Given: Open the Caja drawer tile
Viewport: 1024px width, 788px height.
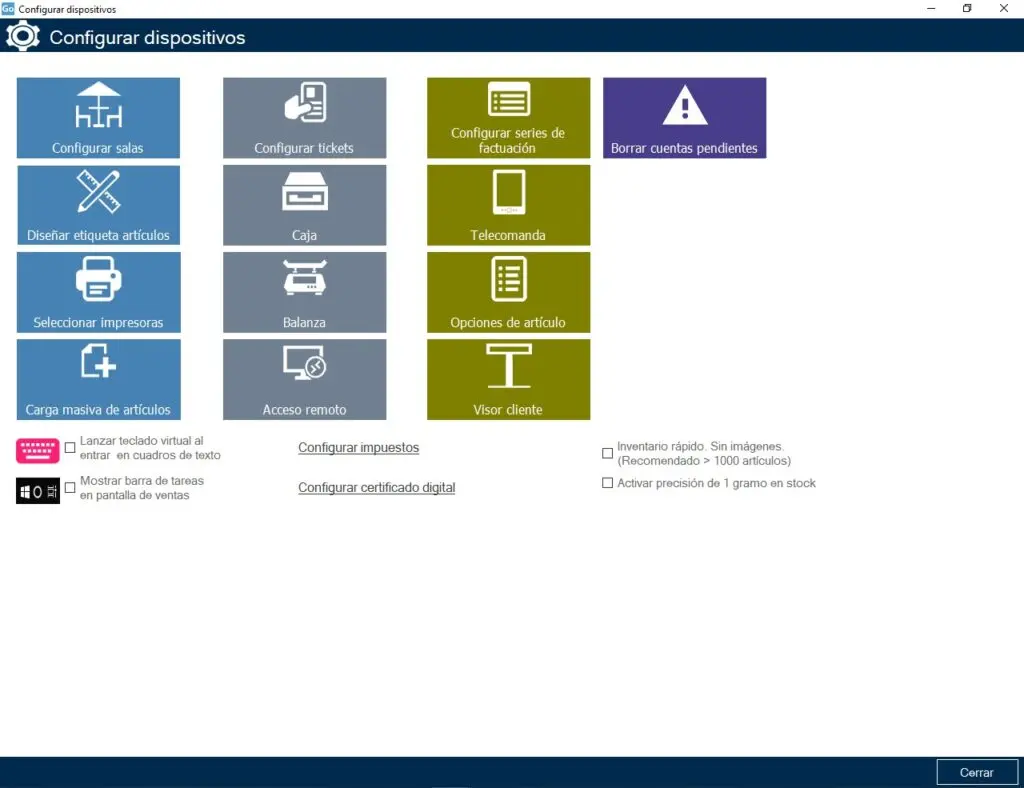Looking at the screenshot, I should (x=304, y=205).
